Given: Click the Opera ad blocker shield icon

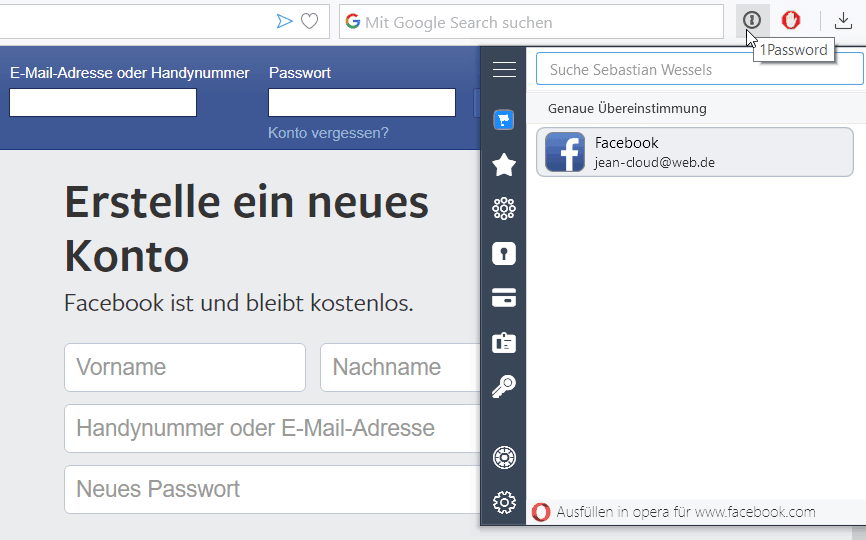Looking at the screenshot, I should [791, 20].
